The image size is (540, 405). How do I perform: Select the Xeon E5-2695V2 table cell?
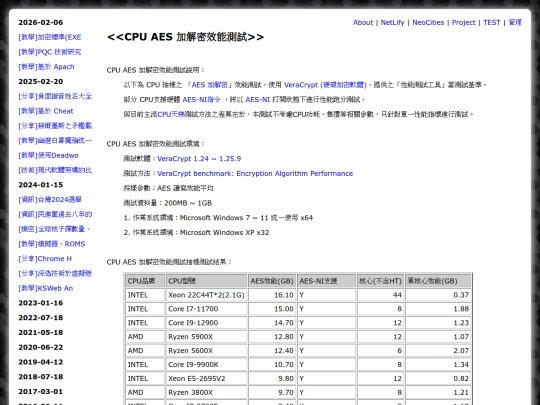(x=206, y=378)
